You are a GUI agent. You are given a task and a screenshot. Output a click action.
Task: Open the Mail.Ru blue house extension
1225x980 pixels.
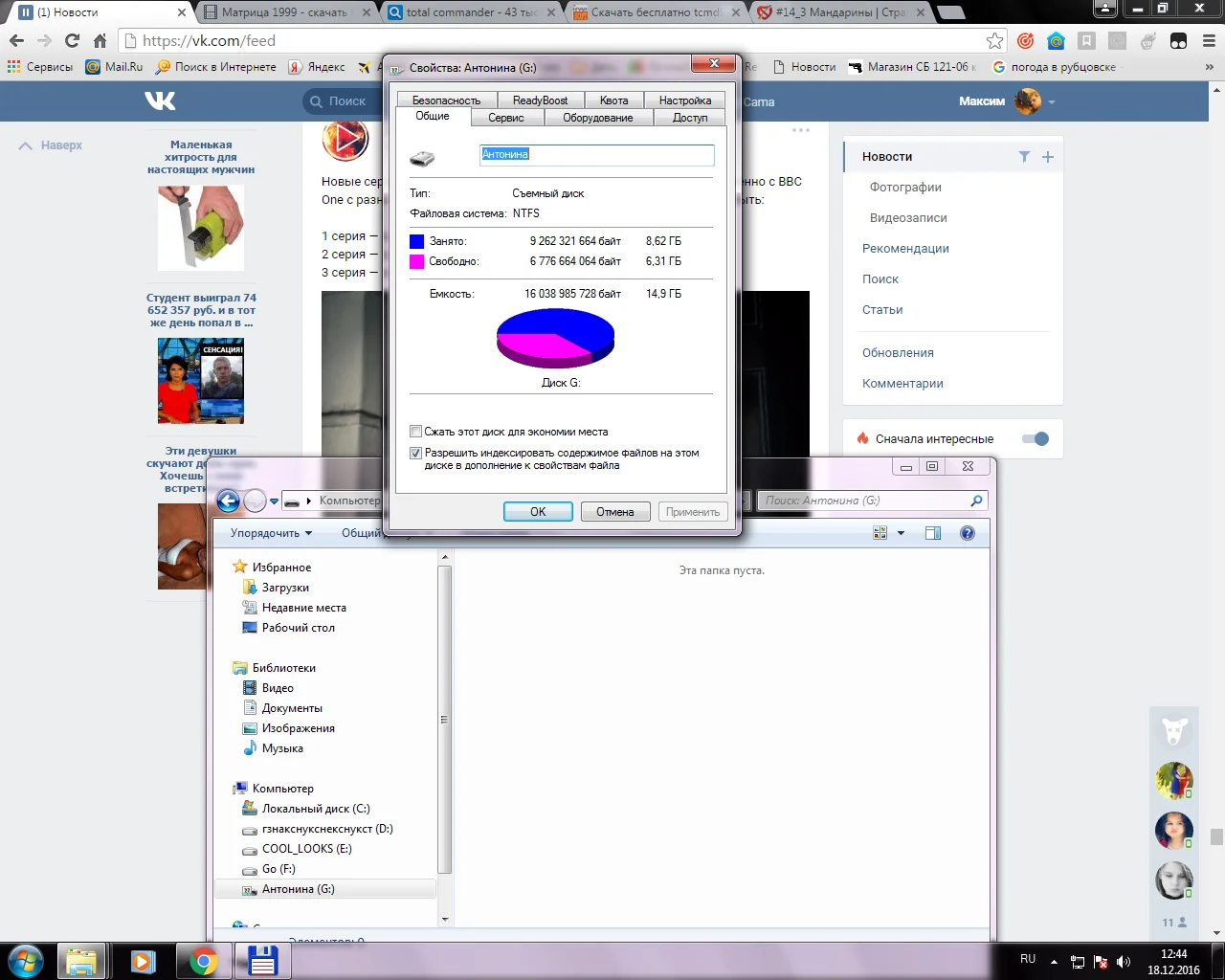click(x=1056, y=40)
